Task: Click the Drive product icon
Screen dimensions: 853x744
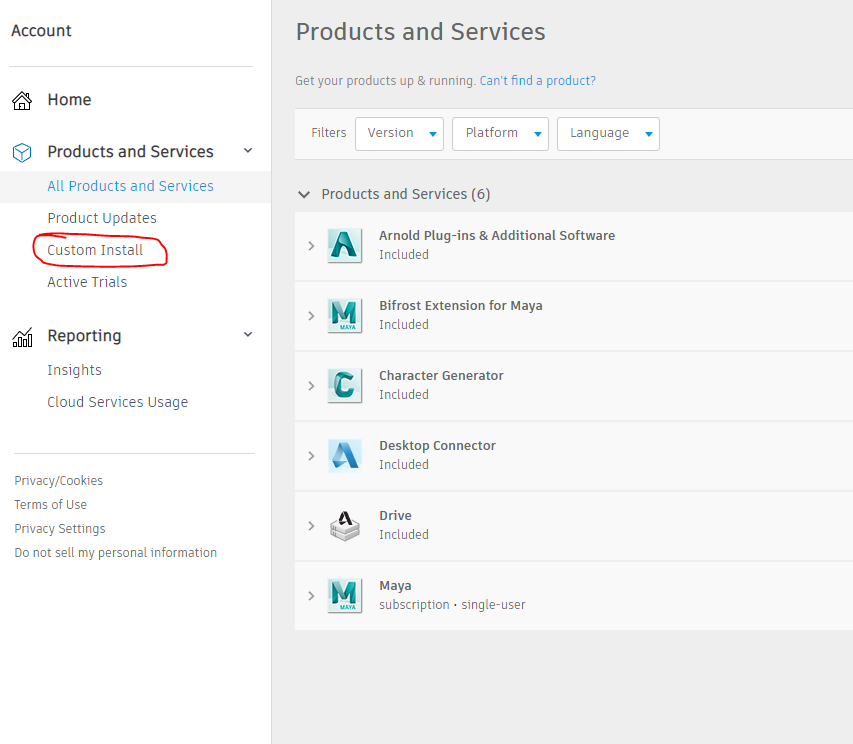Action: tap(345, 525)
